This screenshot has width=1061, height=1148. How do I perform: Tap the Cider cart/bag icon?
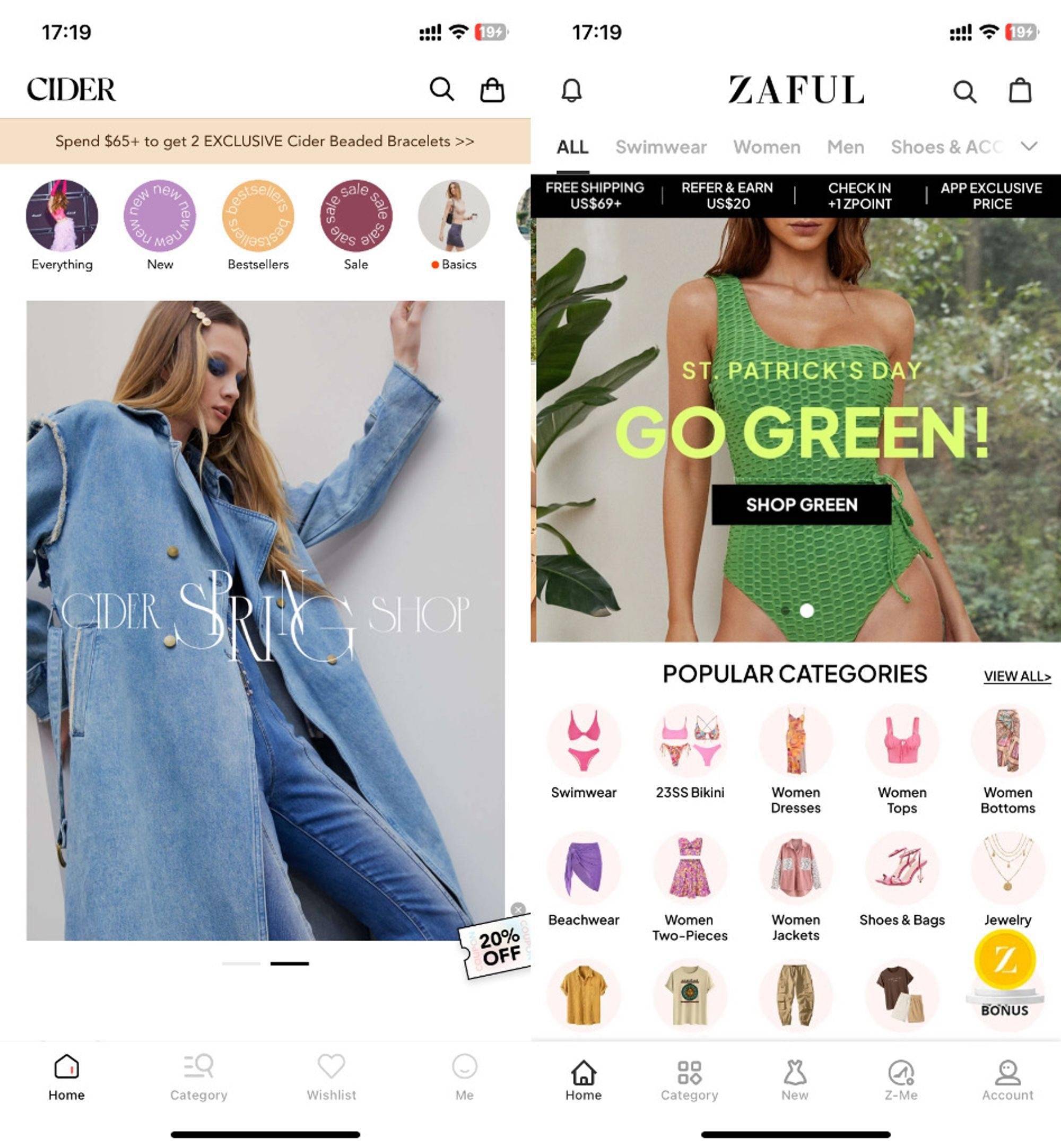point(493,89)
